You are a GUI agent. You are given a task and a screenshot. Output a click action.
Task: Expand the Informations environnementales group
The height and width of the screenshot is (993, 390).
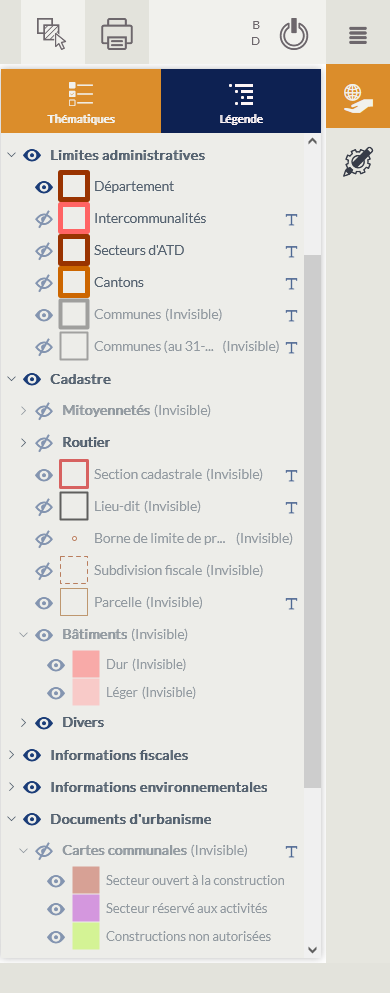(x=11, y=787)
